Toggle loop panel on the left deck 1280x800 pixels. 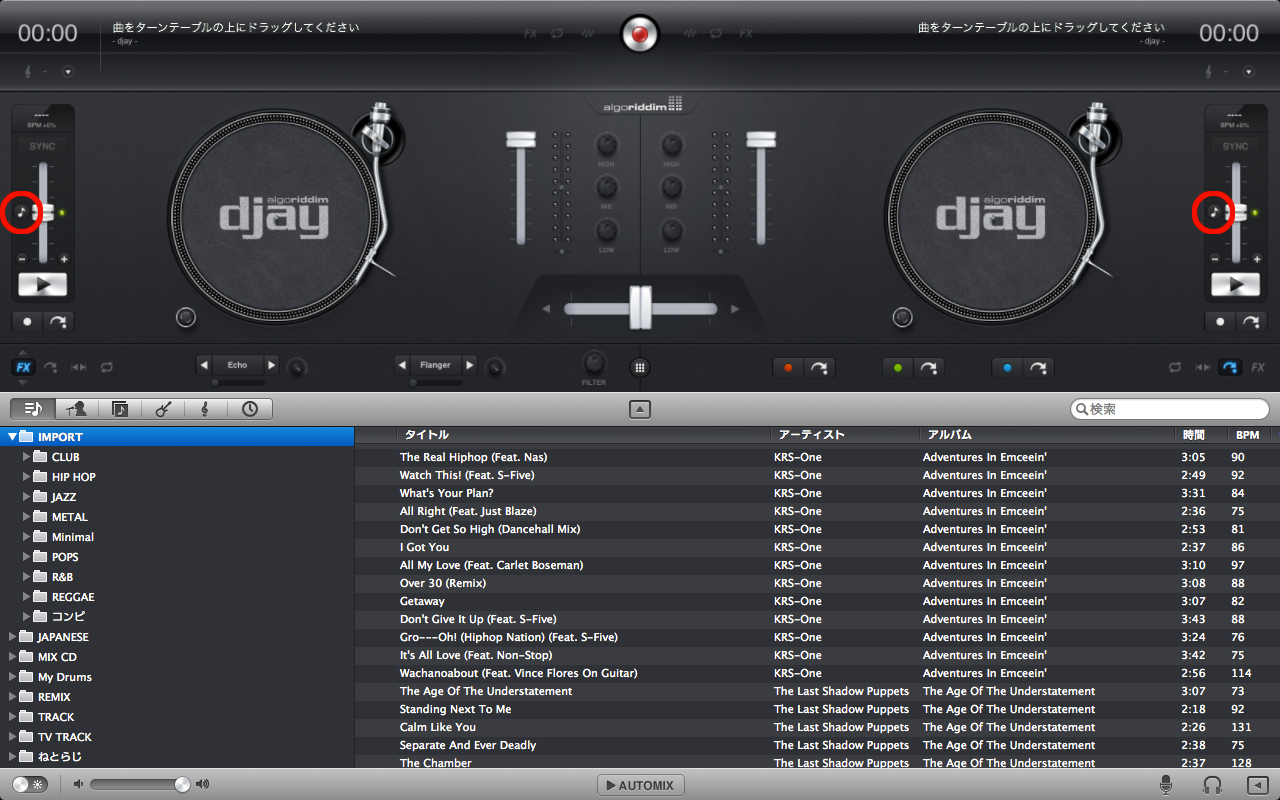pos(106,367)
